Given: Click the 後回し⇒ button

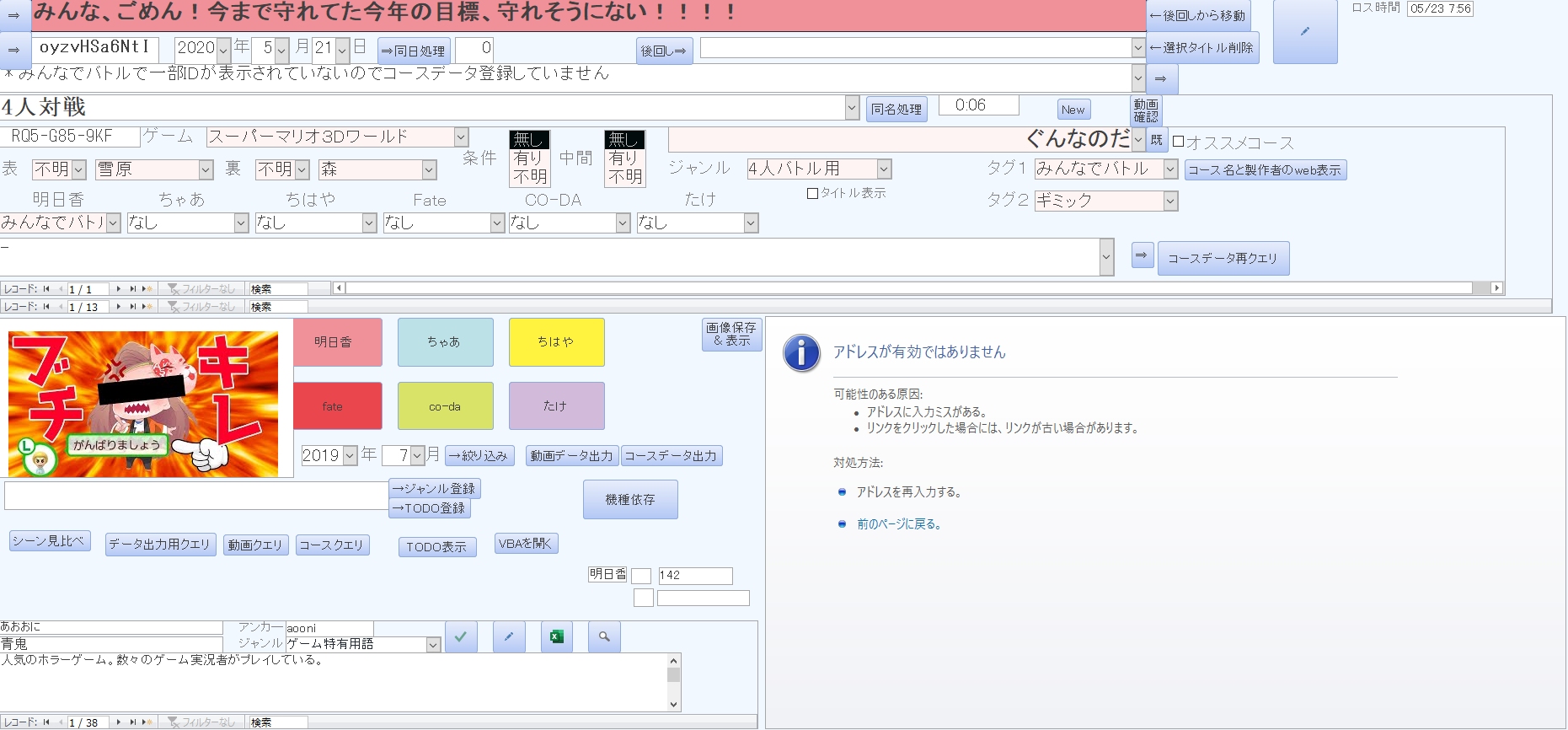Looking at the screenshot, I should pyautogui.click(x=664, y=51).
